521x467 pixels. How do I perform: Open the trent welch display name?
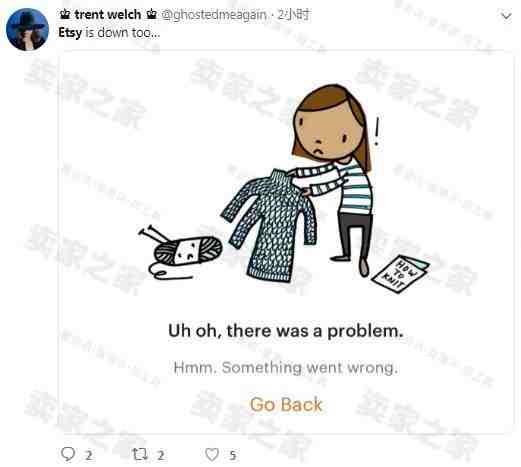(108, 14)
